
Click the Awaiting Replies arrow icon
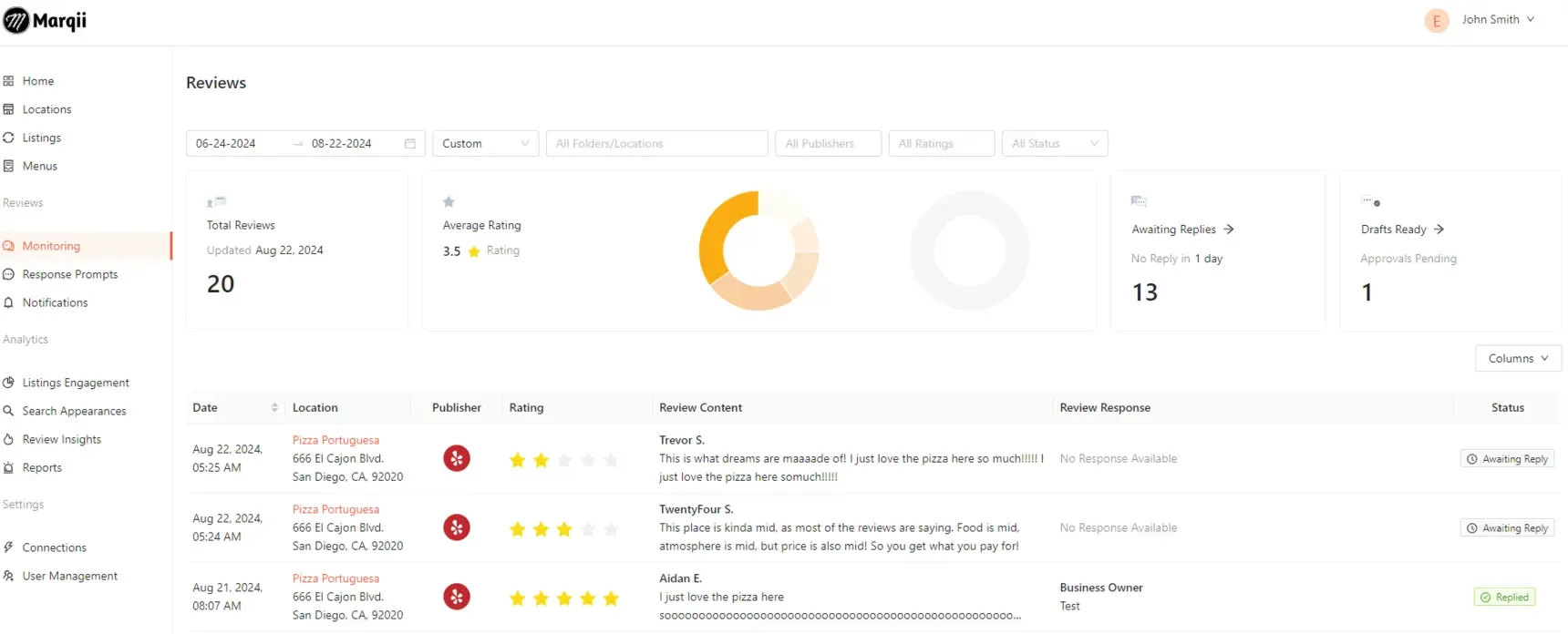tap(1229, 230)
